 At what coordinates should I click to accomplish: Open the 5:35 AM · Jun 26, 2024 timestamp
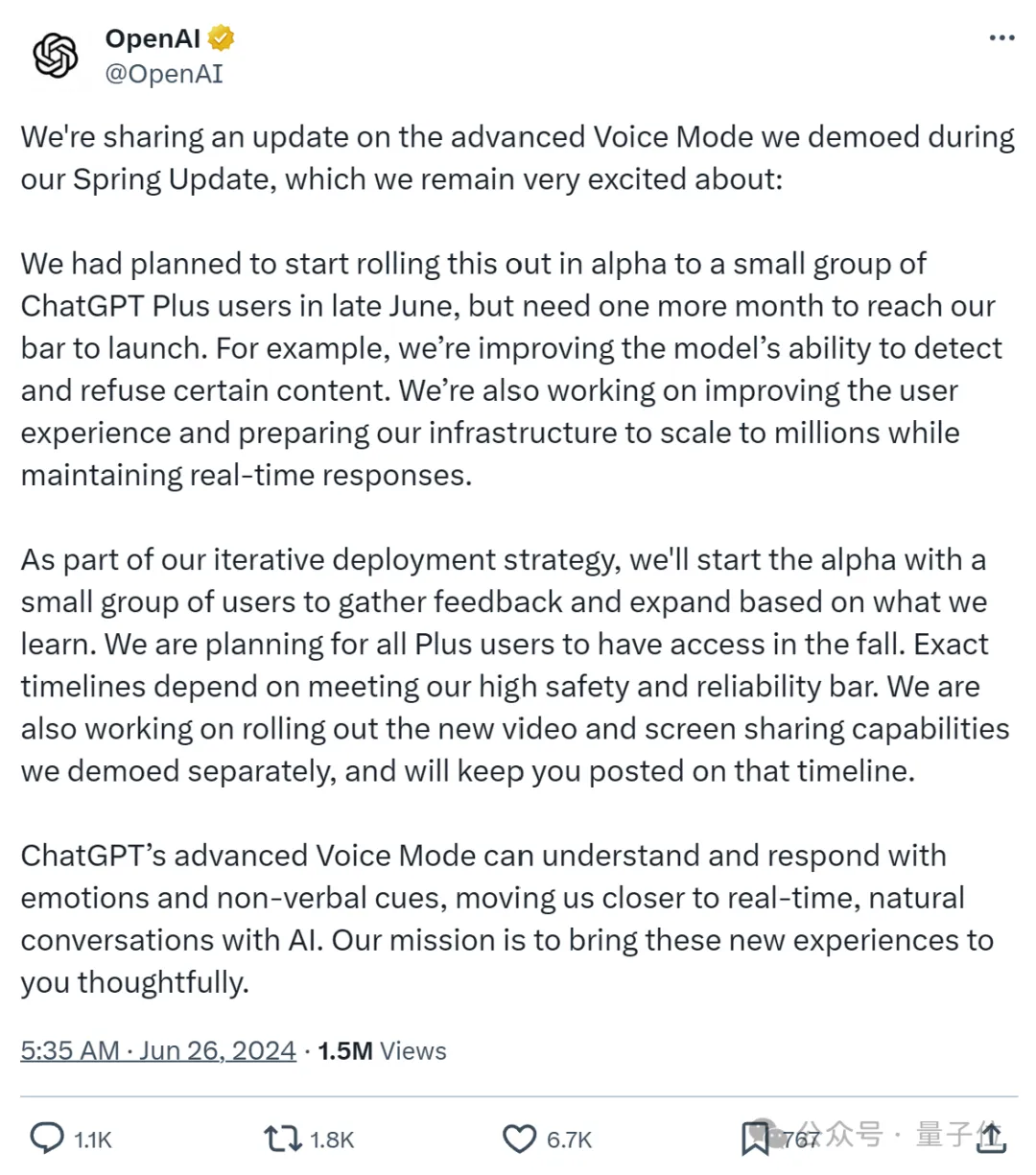158,1050
